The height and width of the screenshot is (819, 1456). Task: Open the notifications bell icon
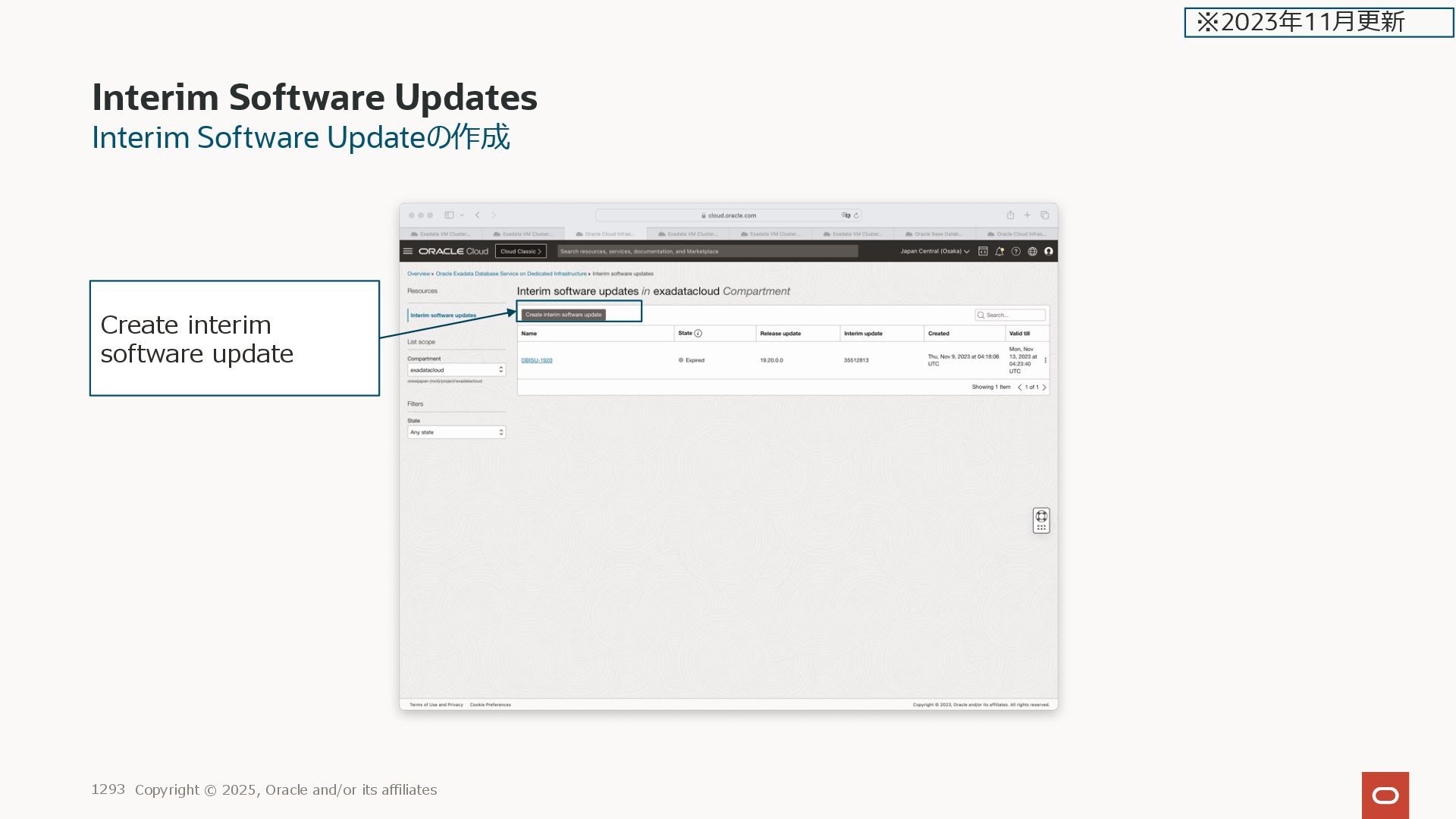(999, 251)
